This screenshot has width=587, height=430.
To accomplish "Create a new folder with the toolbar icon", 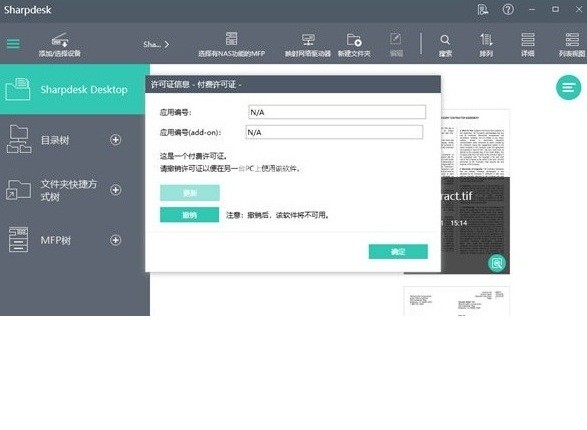I will [354, 40].
